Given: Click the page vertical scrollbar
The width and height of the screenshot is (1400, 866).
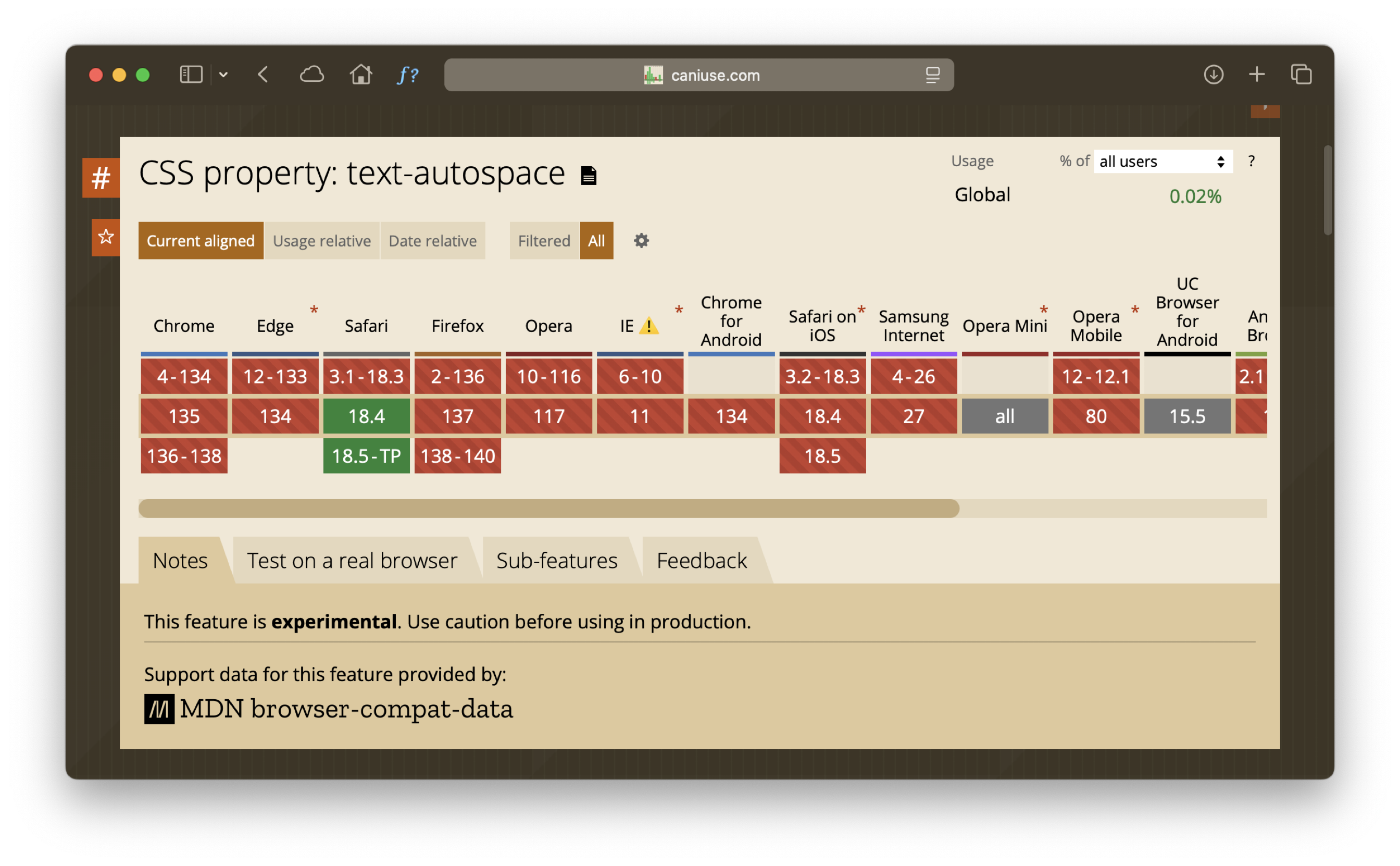Looking at the screenshot, I should pos(1328,190).
